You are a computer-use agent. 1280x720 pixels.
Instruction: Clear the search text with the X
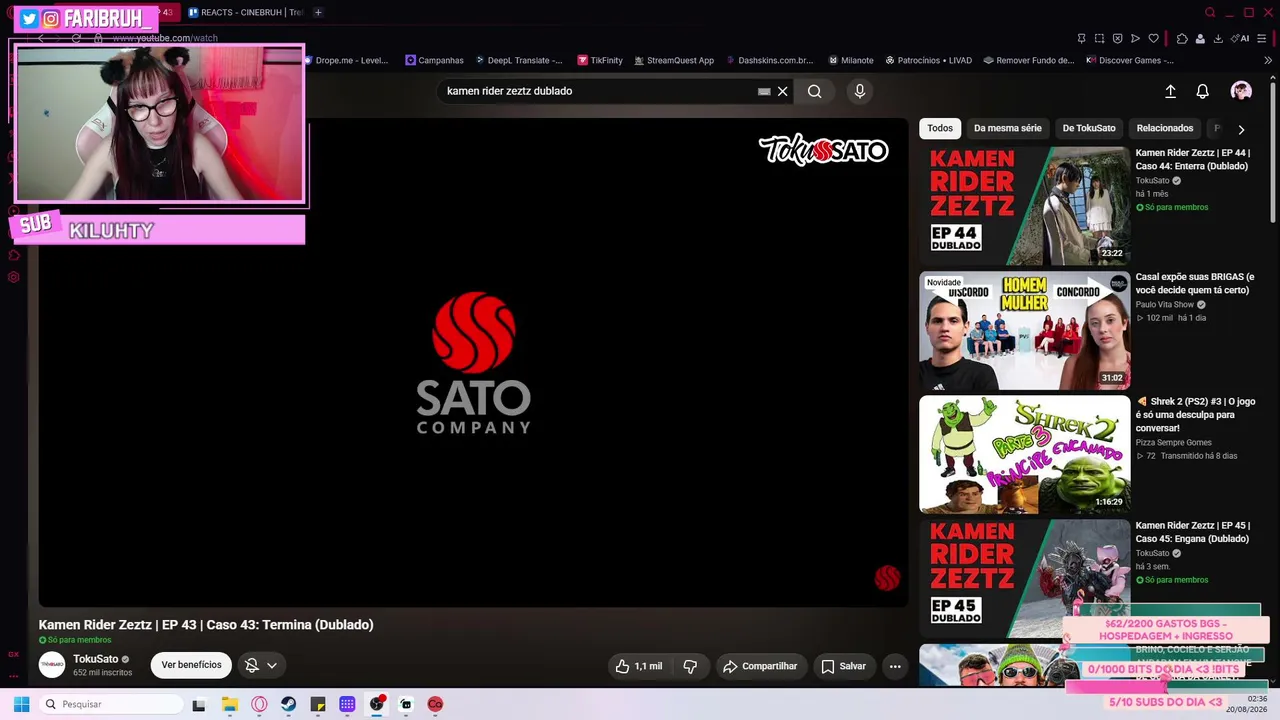pyautogui.click(x=783, y=91)
